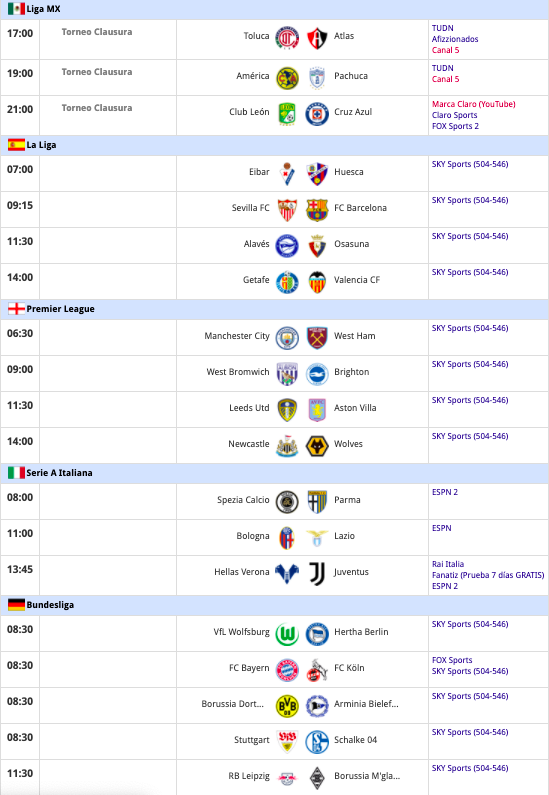Open Fanatiz free trial link
The width and height of the screenshot is (549, 795).
[488, 575]
